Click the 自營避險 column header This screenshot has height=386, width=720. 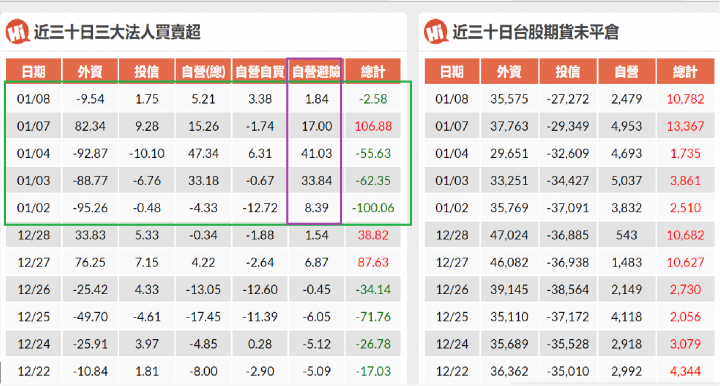point(316,72)
